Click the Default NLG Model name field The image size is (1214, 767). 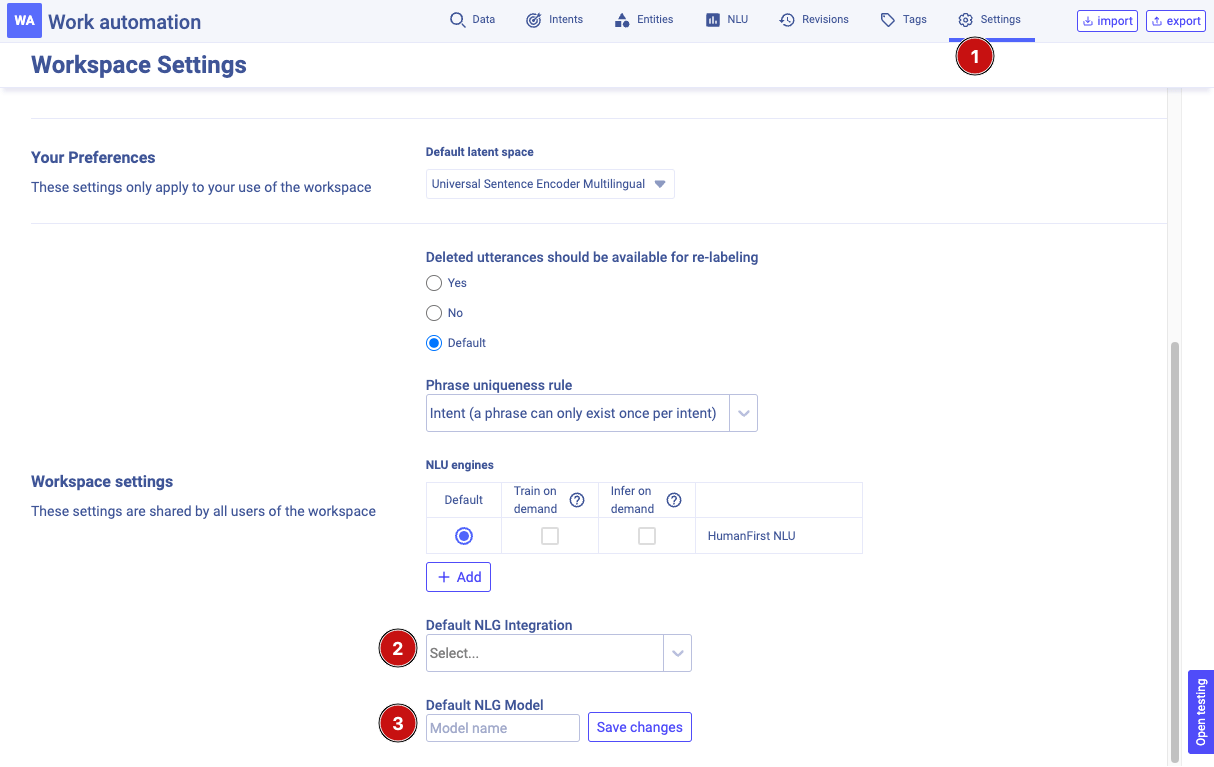tap(502, 727)
